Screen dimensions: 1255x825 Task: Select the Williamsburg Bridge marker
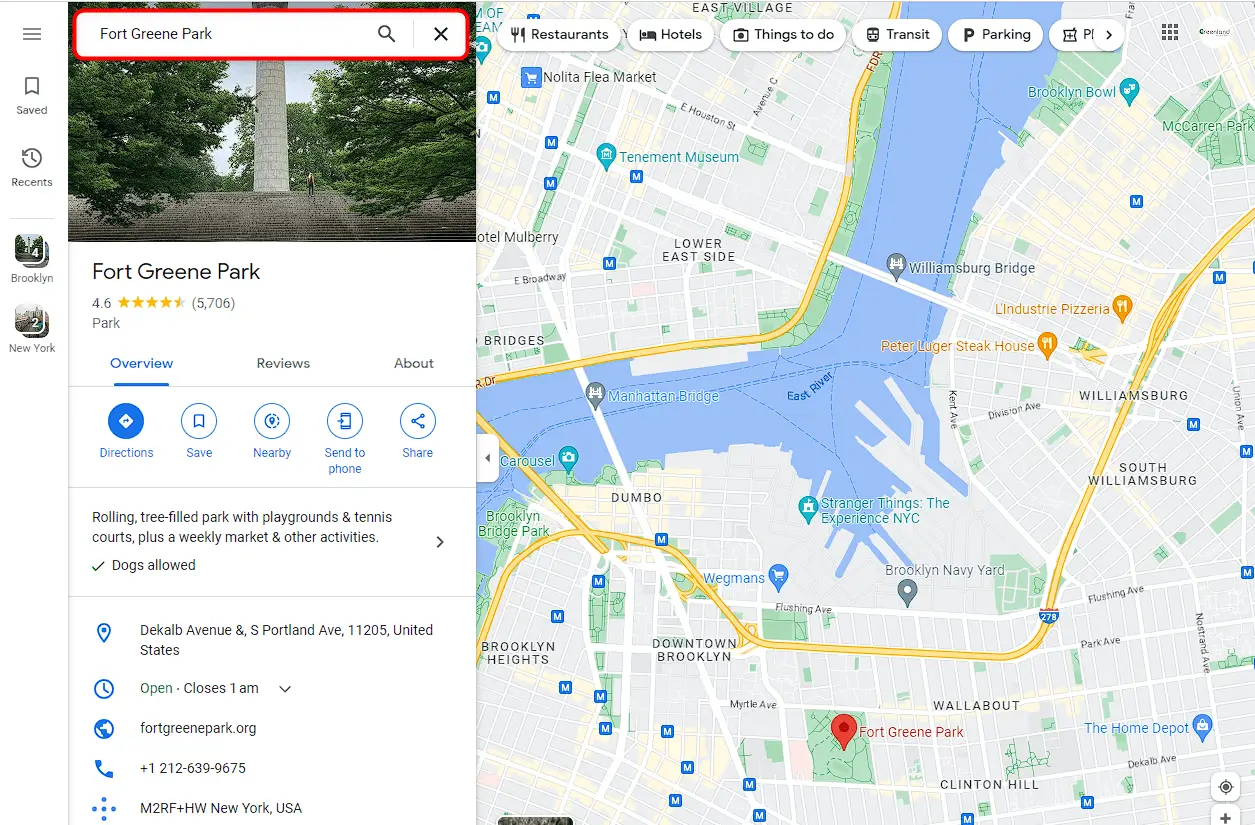point(896,266)
